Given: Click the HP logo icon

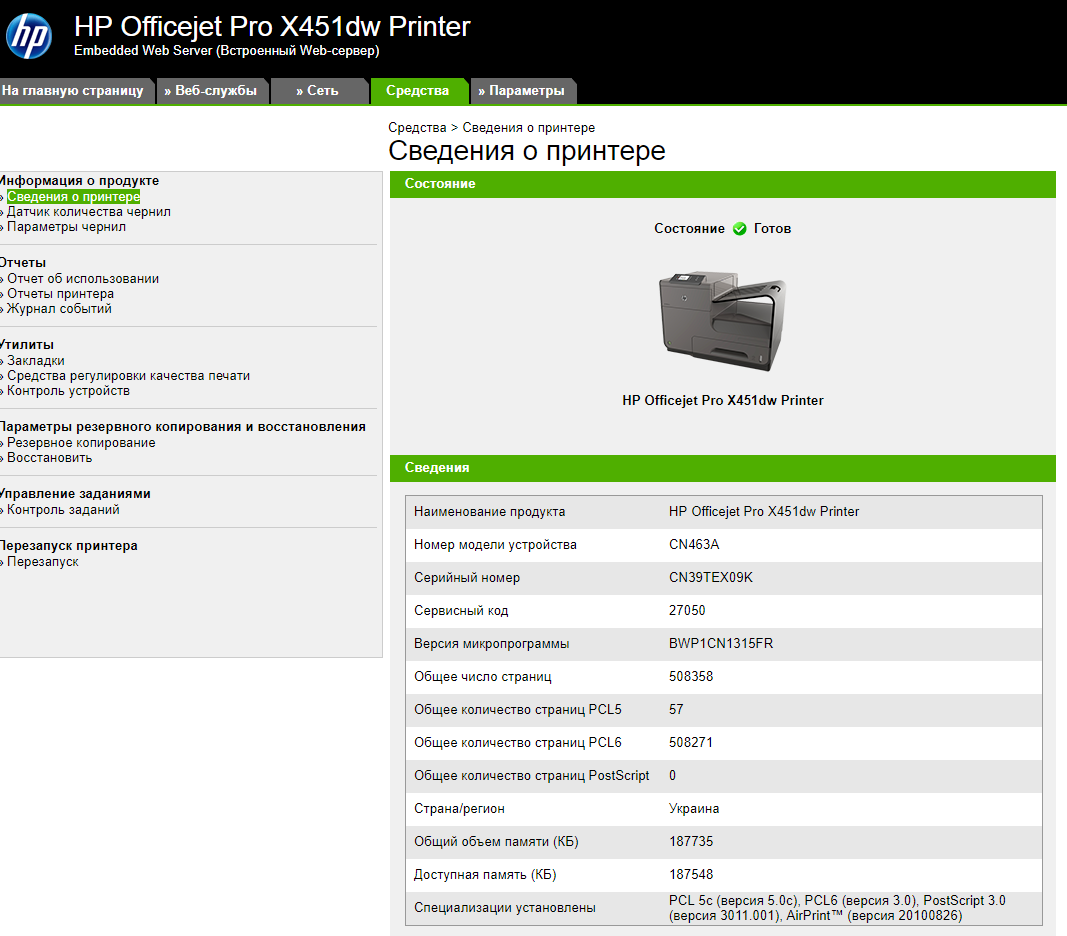Looking at the screenshot, I should click(x=29, y=35).
